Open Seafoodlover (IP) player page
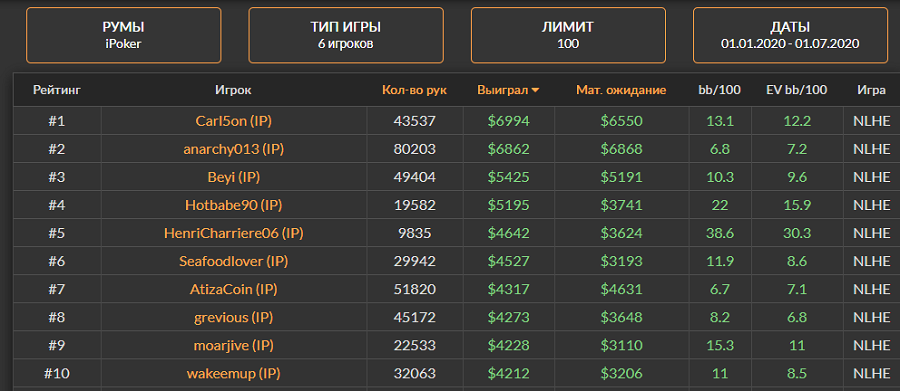Image resolution: width=900 pixels, height=391 pixels. click(x=234, y=261)
